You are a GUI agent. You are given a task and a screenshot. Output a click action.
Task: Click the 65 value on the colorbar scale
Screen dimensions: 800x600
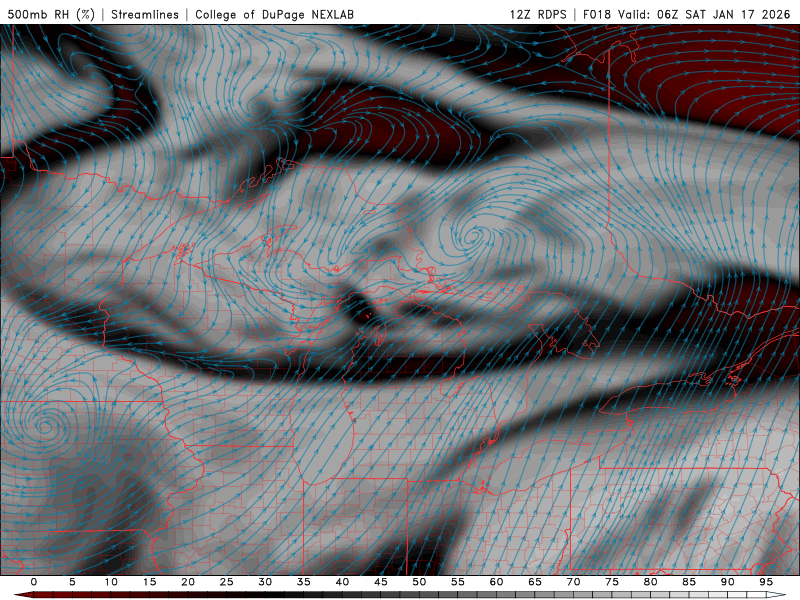click(x=535, y=582)
